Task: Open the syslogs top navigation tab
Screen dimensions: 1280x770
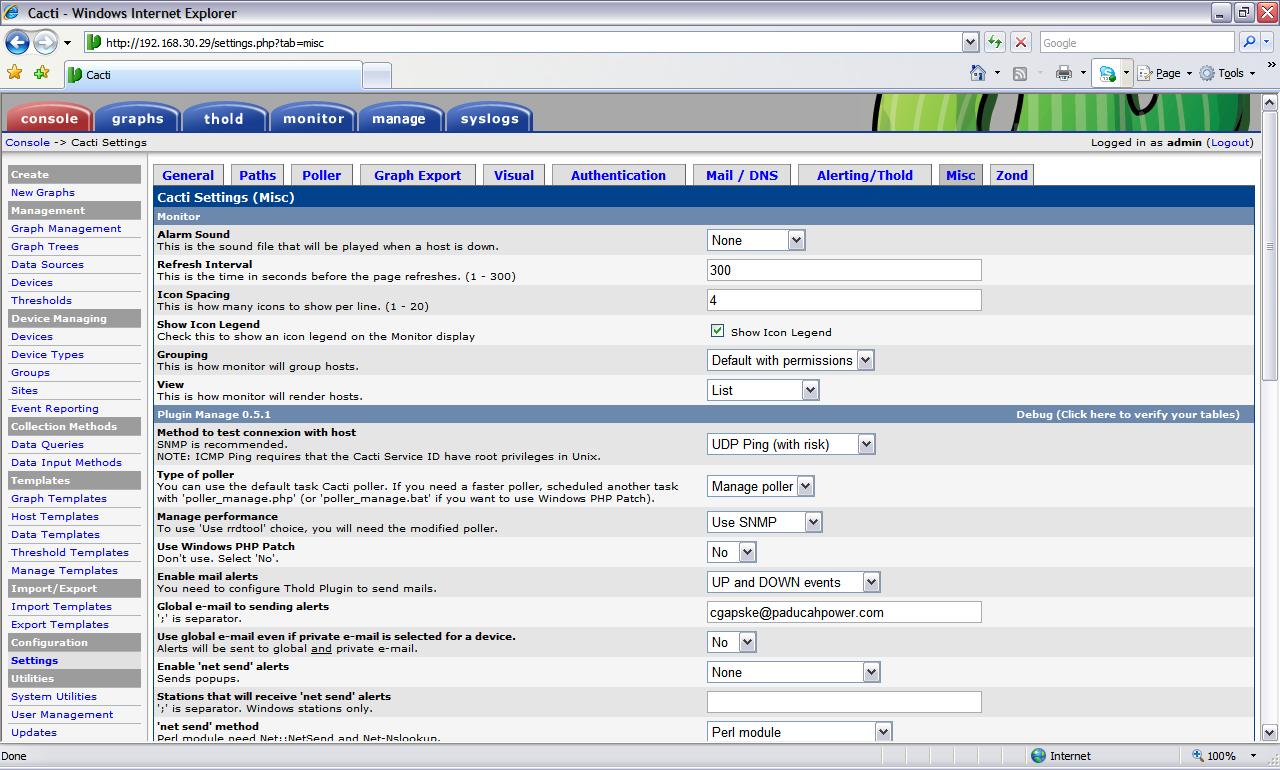Action: 489,118
